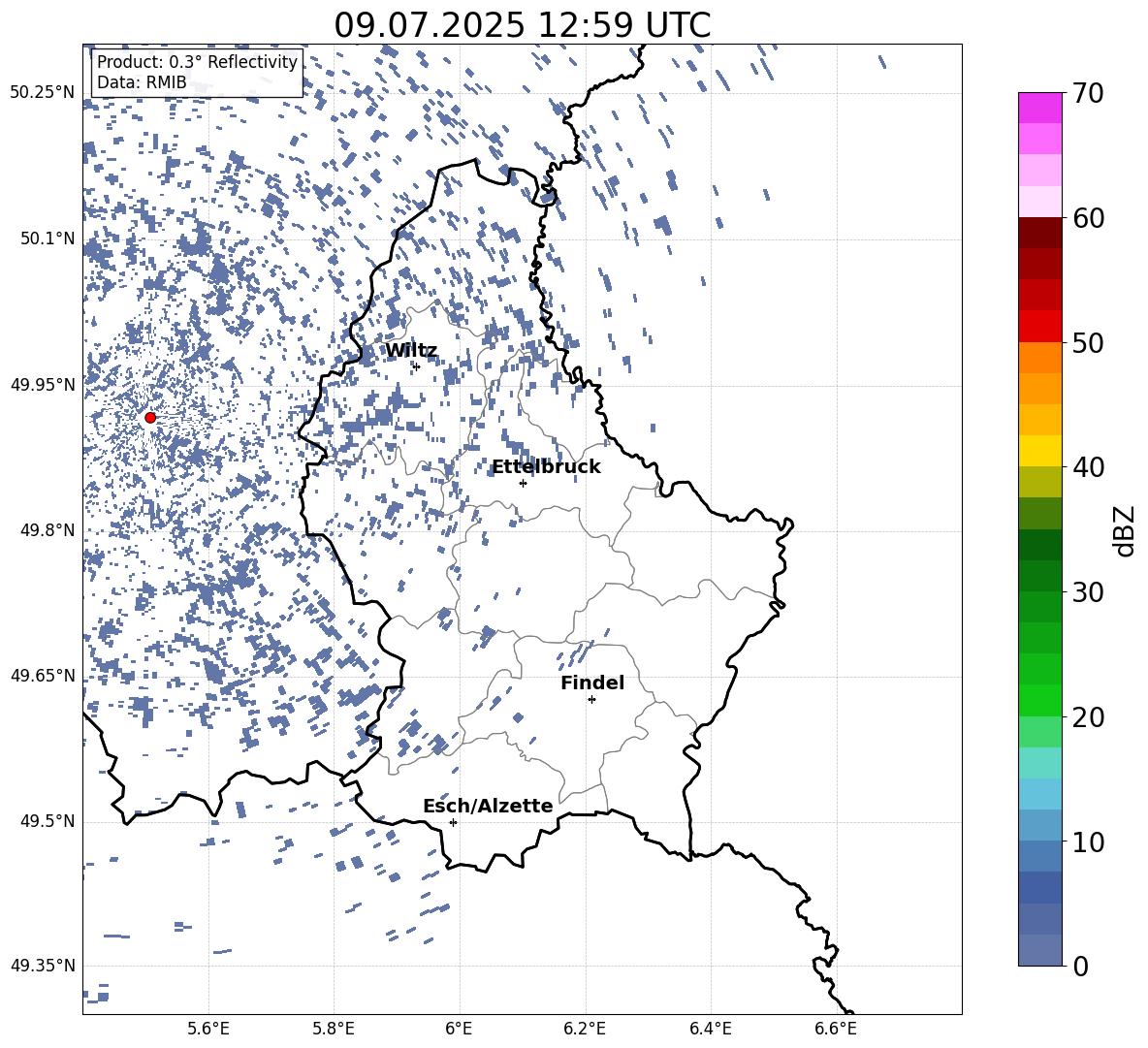The image size is (1148, 1048).
Task: Click the Findel station cross marker
Action: (591, 700)
